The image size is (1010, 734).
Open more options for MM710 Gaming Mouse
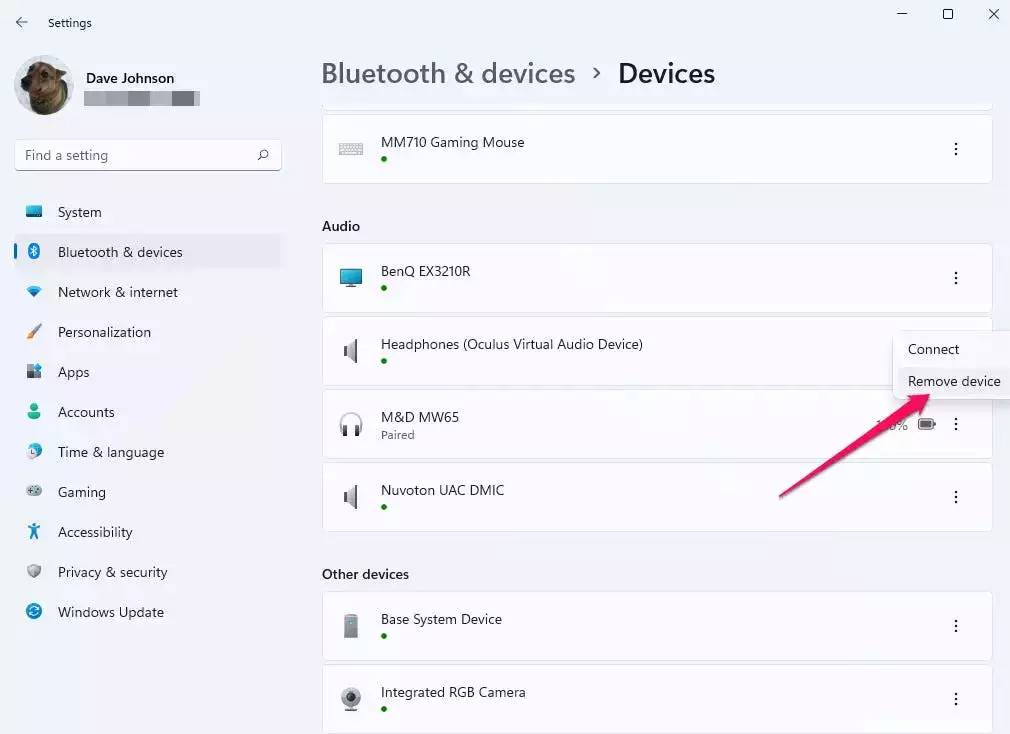tap(955, 149)
